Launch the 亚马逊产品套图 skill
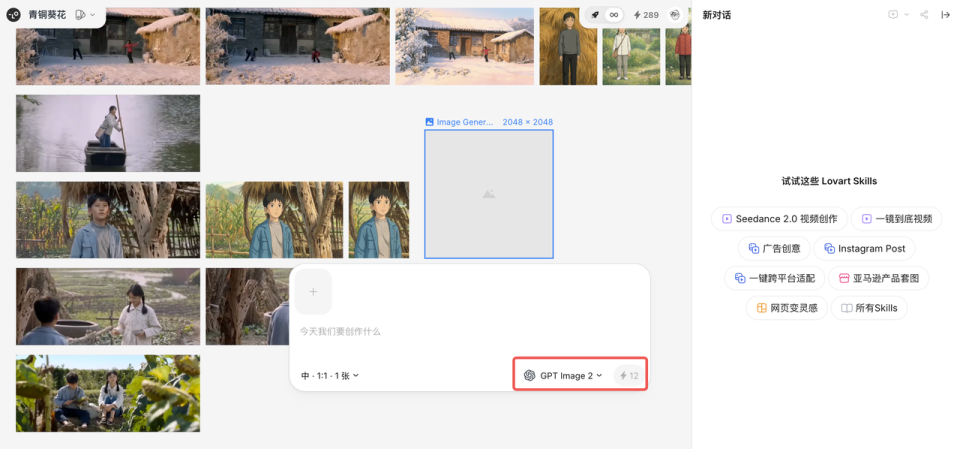Image resolution: width=960 pixels, height=449 pixels. click(x=878, y=278)
